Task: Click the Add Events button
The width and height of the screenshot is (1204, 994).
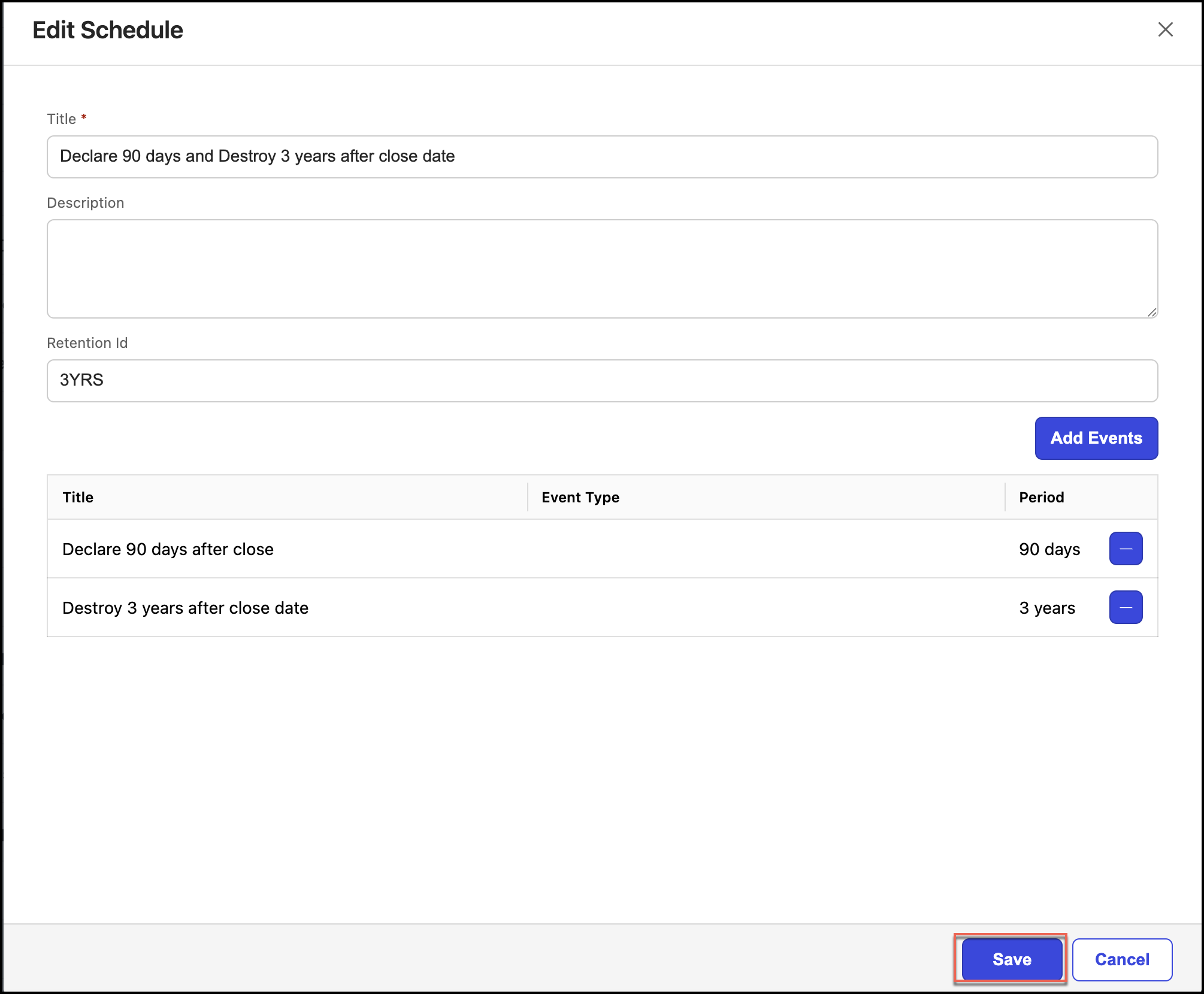Action: [x=1096, y=438]
